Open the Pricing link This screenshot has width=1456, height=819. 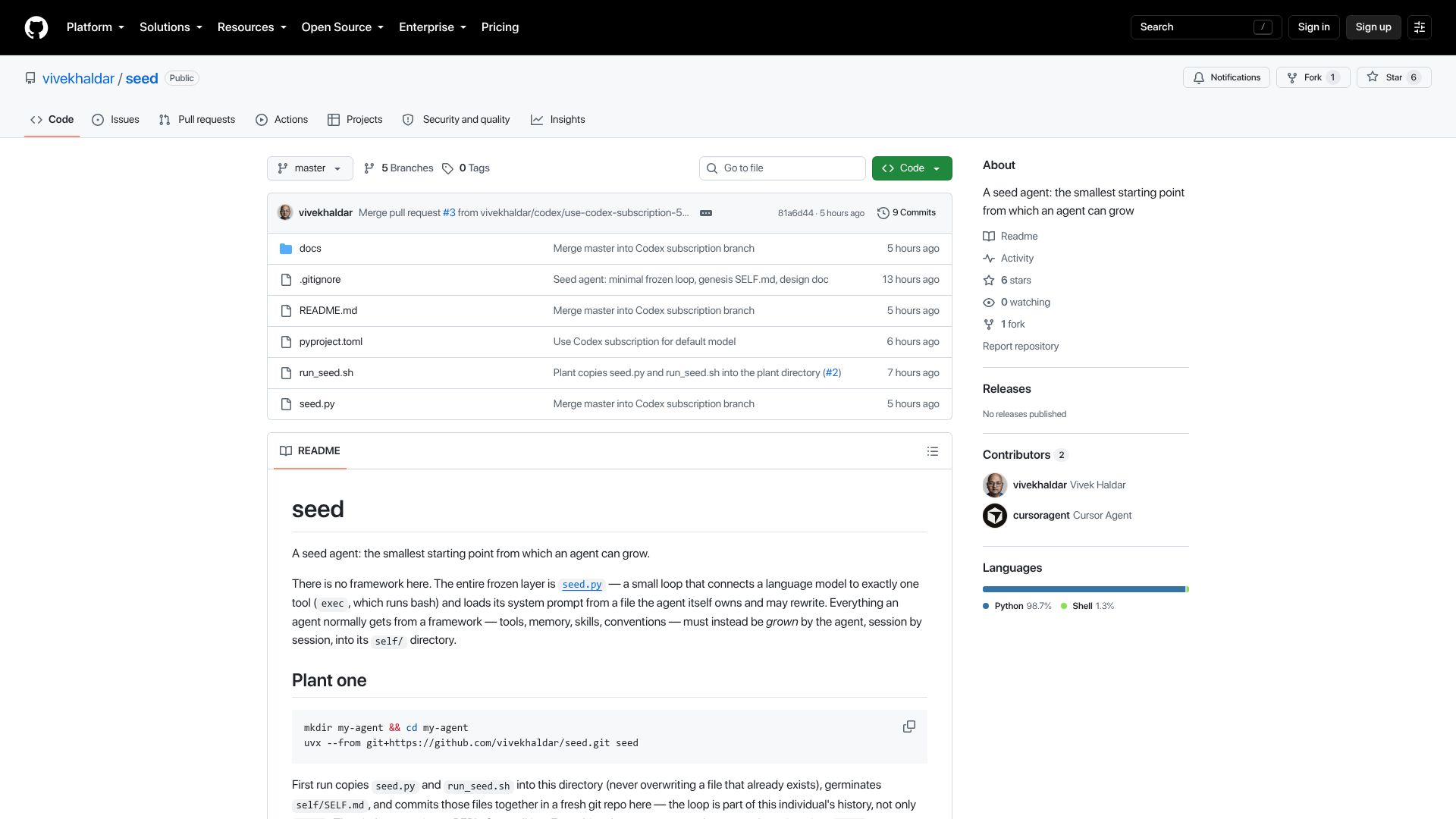tap(500, 27)
